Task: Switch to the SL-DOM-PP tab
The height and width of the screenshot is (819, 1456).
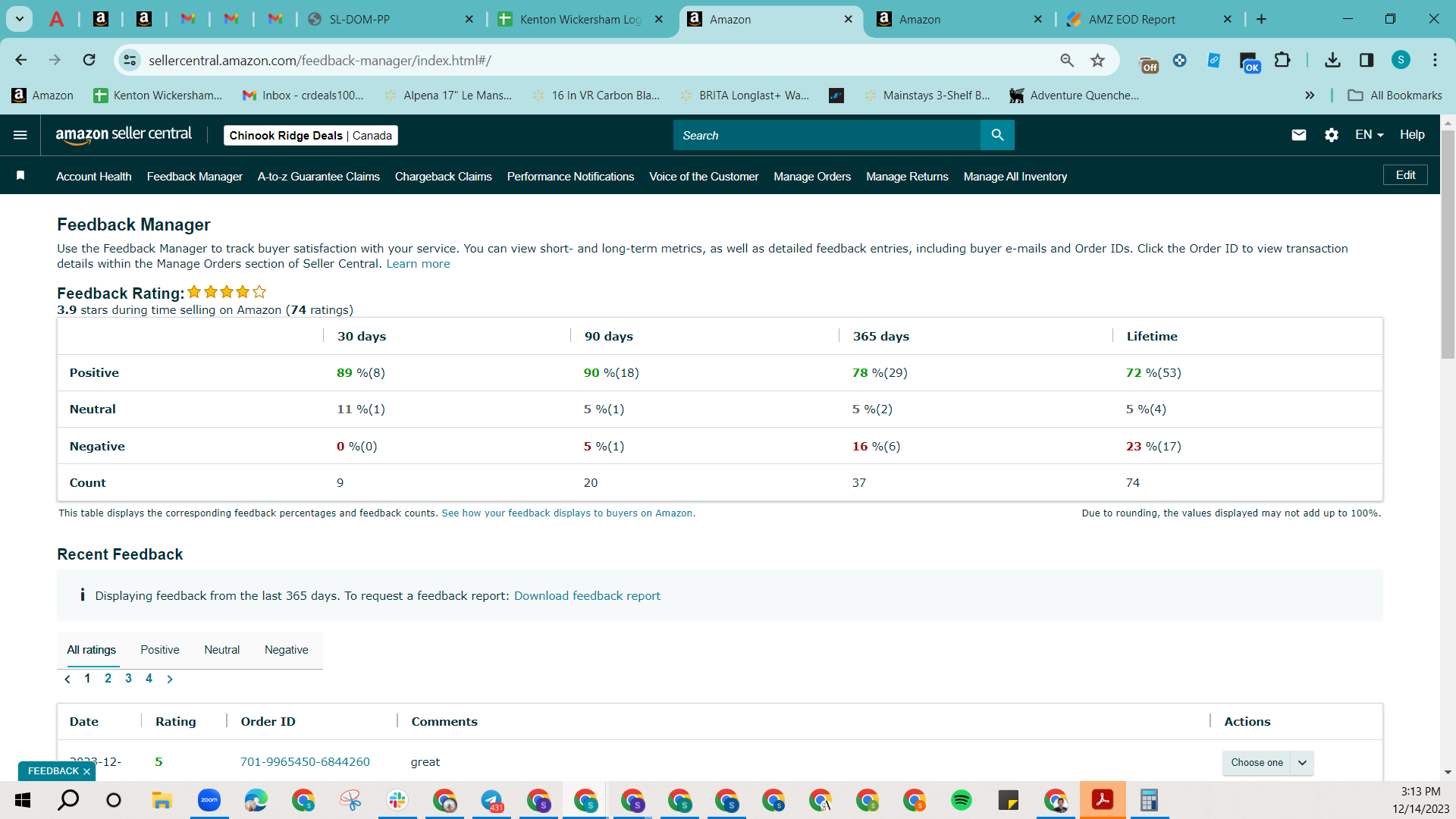Action: click(391, 19)
